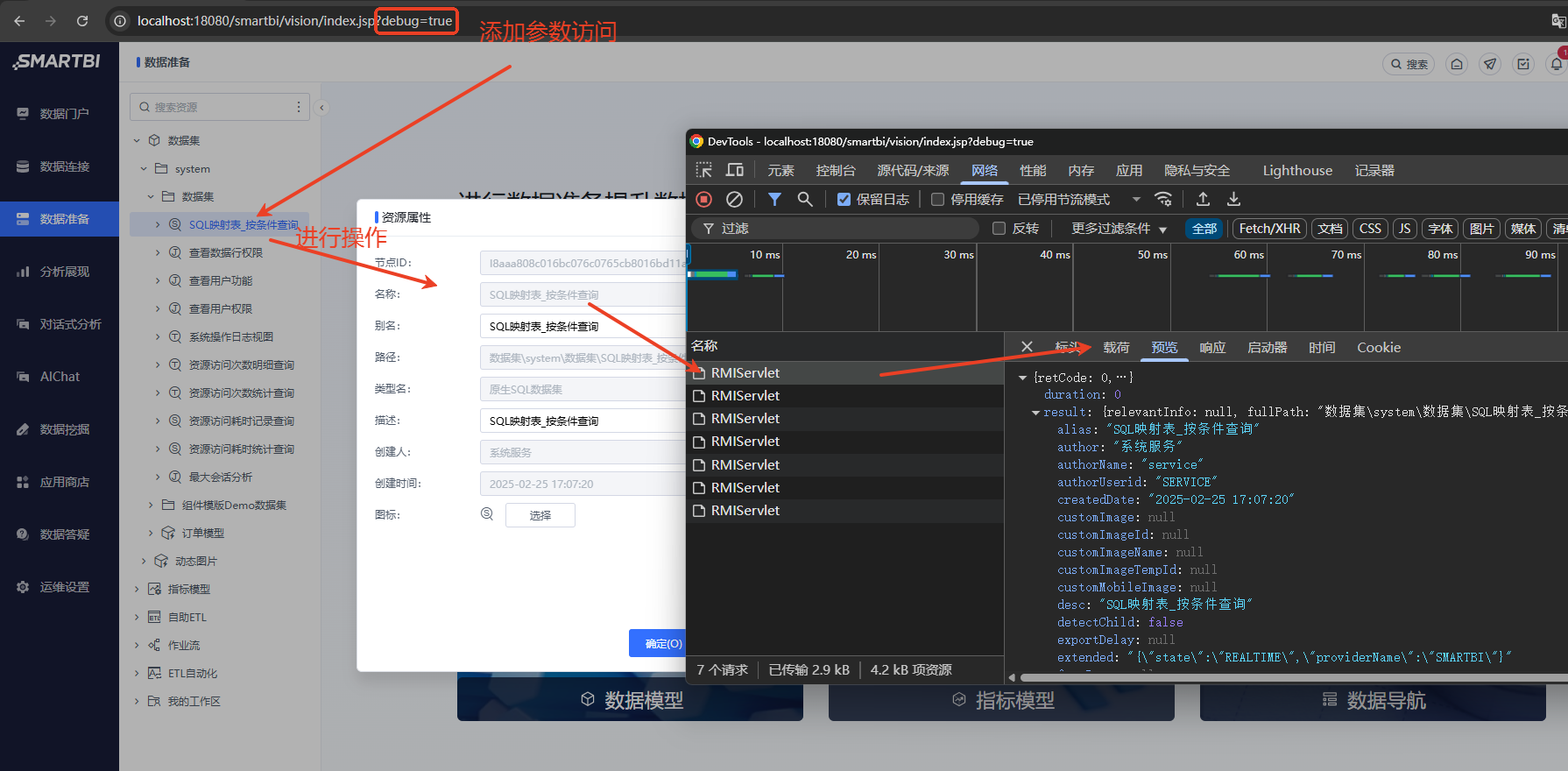Click the network 过滤 input field
The width and height of the screenshot is (1568, 771).
[836, 229]
